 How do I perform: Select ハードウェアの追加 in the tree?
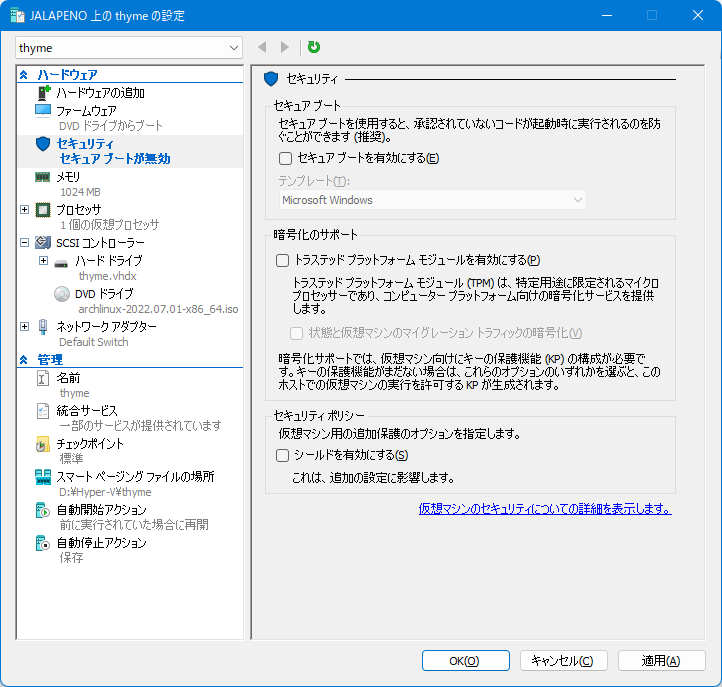pyautogui.click(x=100, y=93)
